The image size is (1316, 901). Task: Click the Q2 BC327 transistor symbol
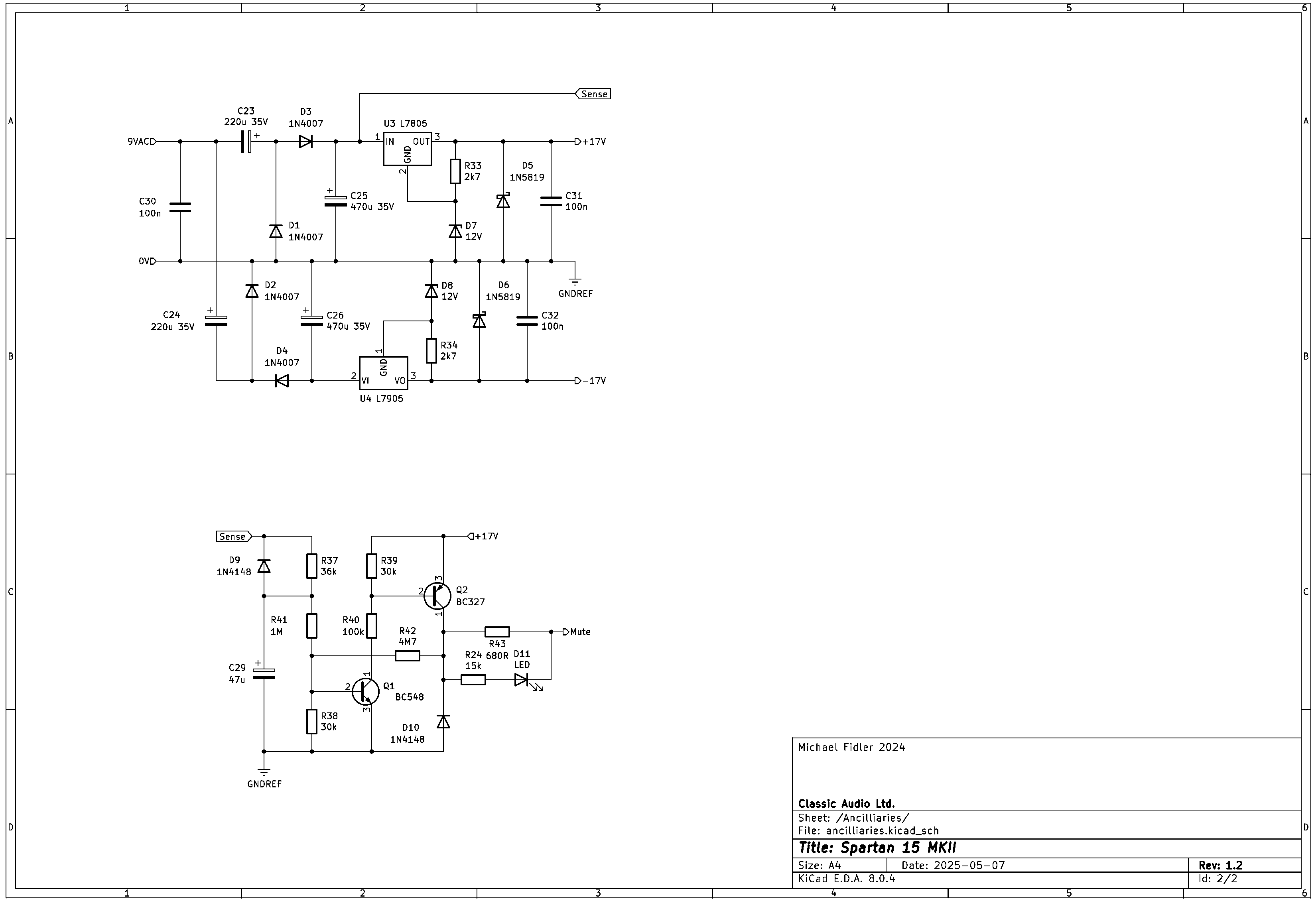tap(437, 595)
